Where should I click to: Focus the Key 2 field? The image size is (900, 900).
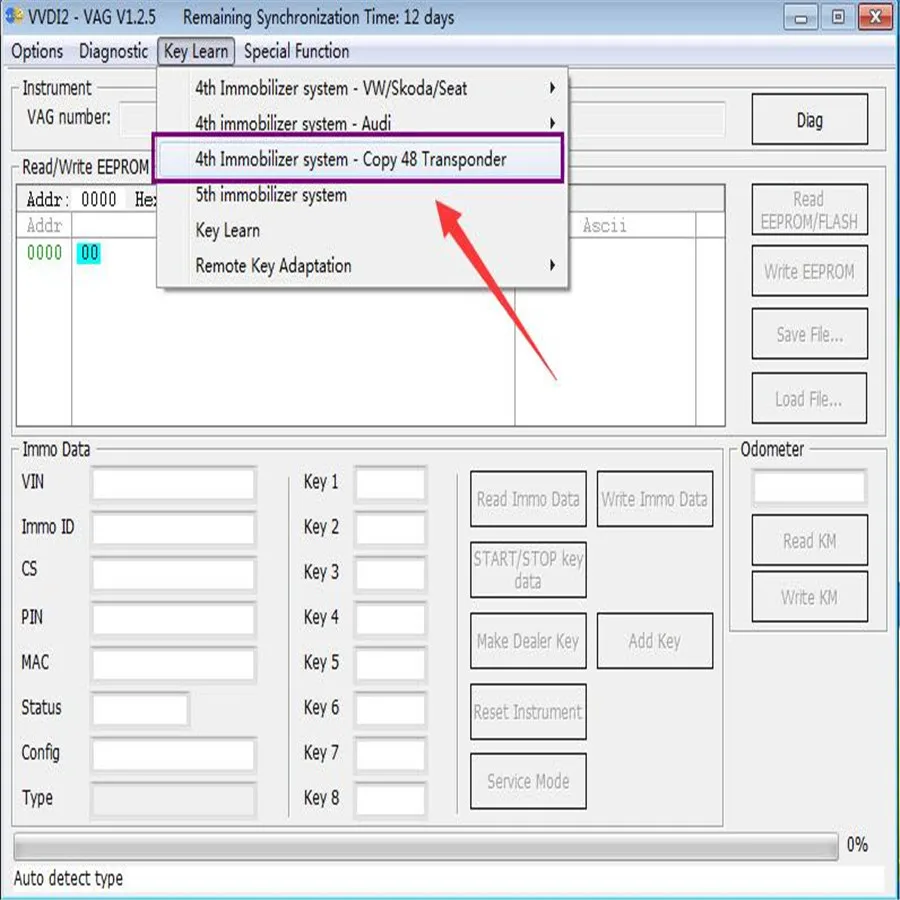(x=390, y=529)
